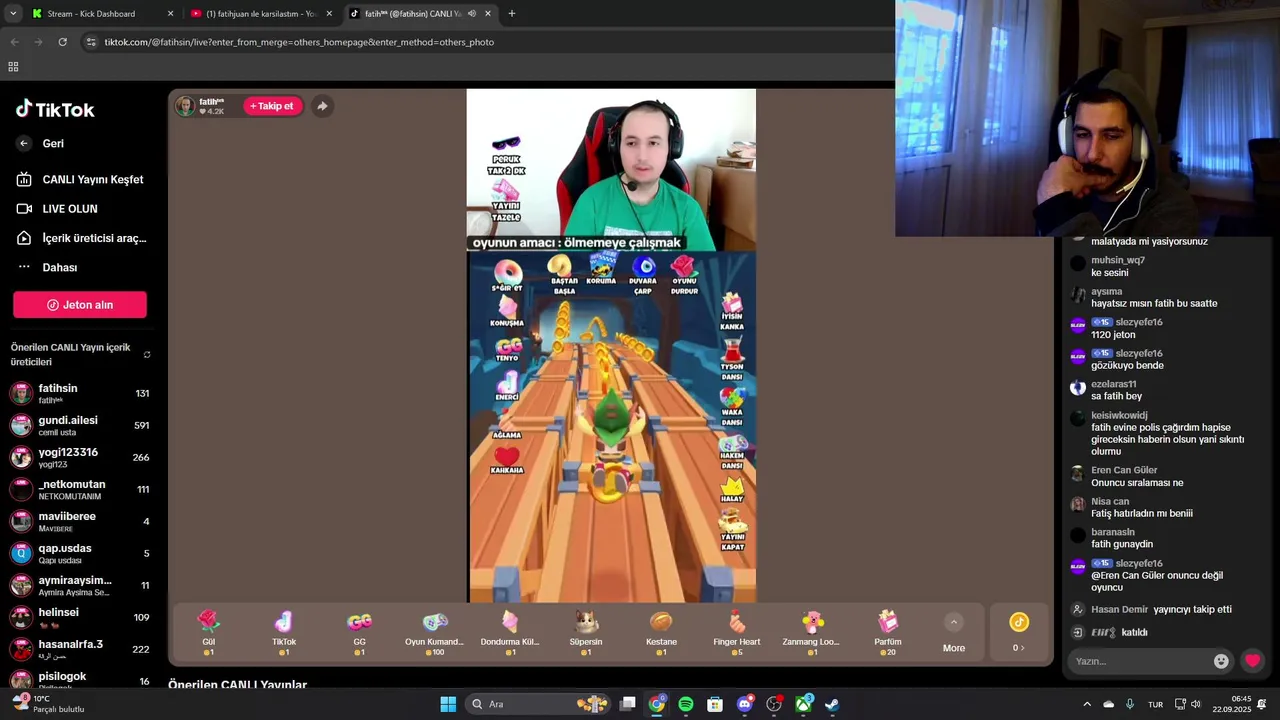Send the Gül rose gift
The height and width of the screenshot is (720, 1280).
(208, 632)
